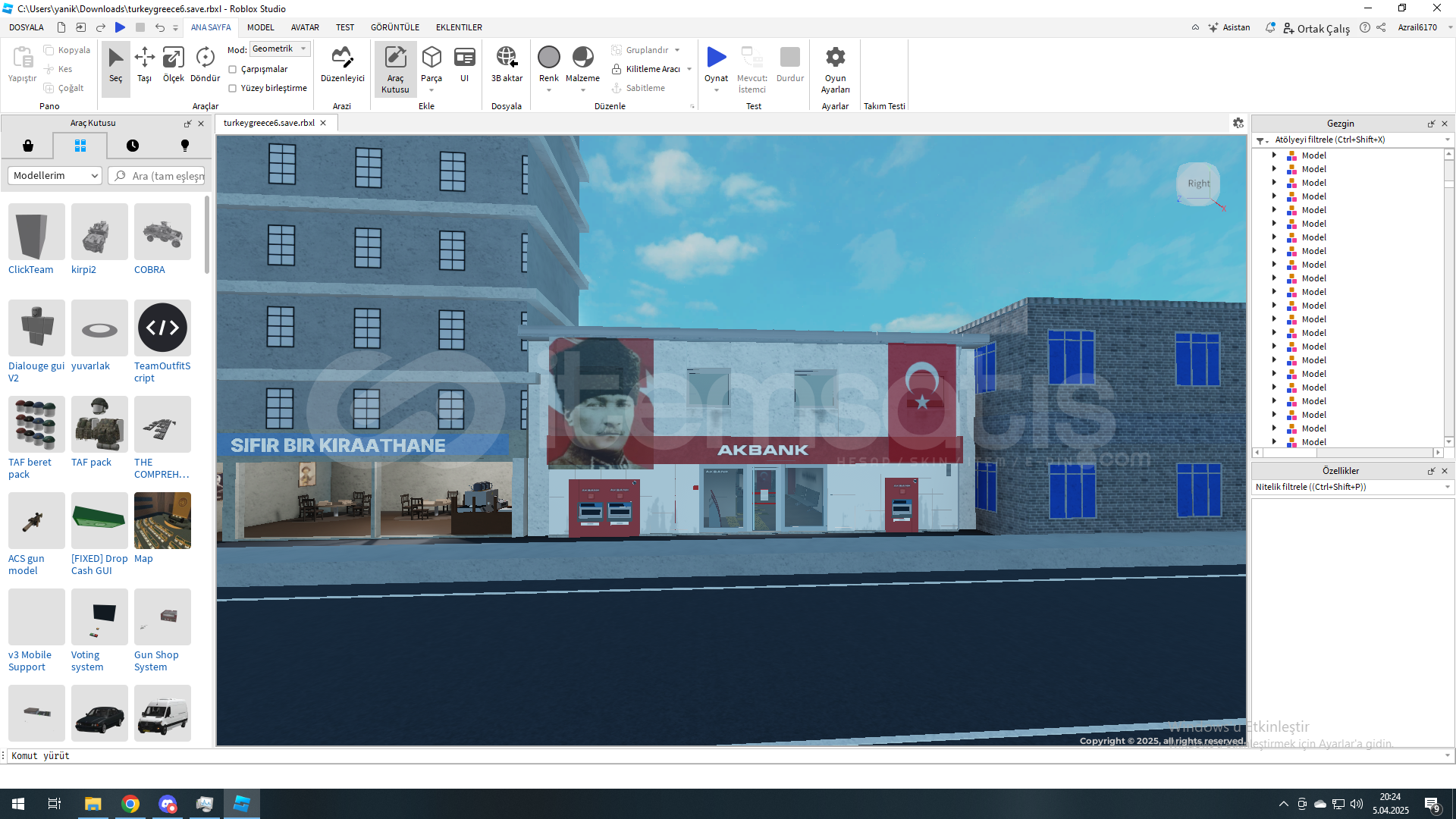
Task: Expand the Malzeme dropdown arrow
Action: pyautogui.click(x=582, y=90)
